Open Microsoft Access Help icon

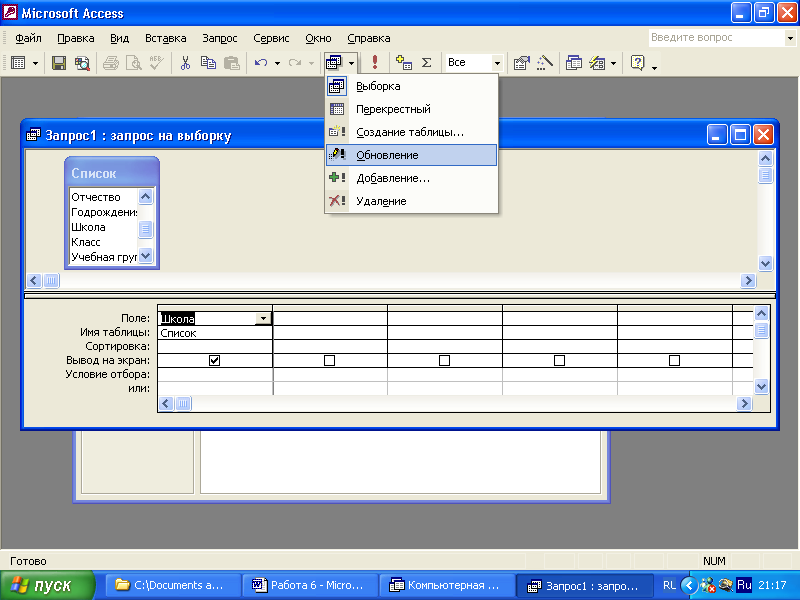click(x=637, y=63)
